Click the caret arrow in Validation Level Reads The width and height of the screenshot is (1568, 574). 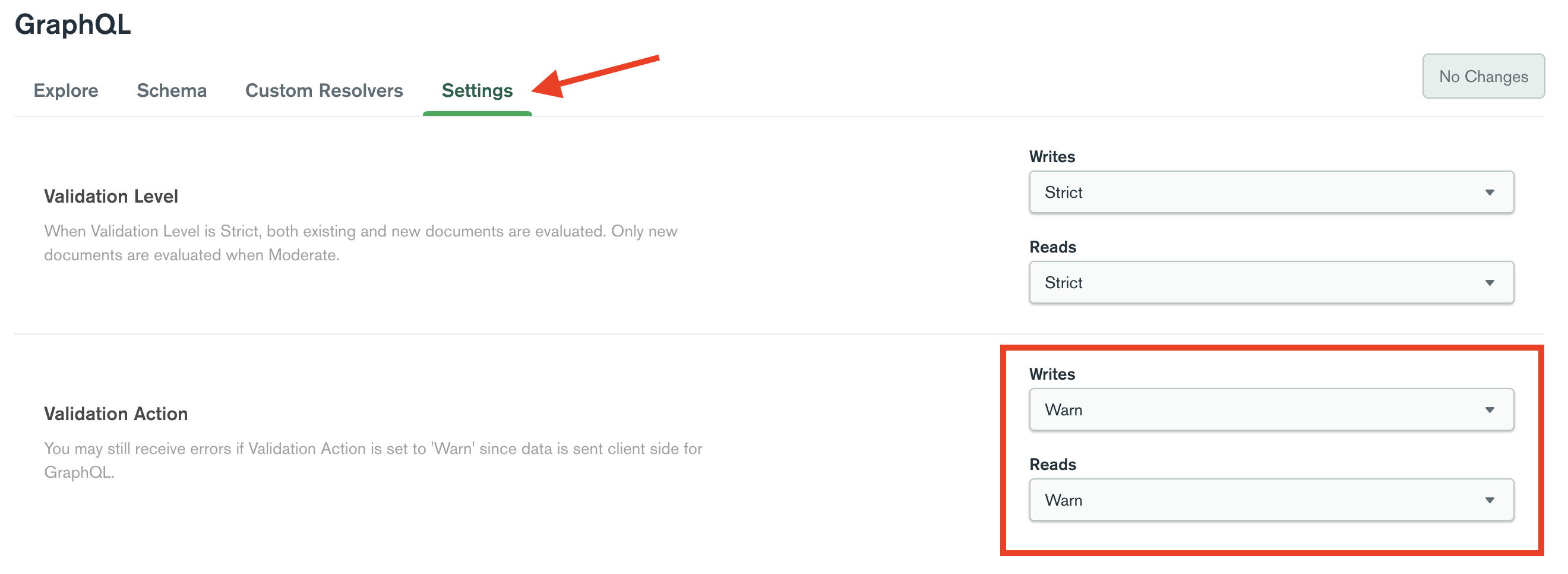point(1490,282)
